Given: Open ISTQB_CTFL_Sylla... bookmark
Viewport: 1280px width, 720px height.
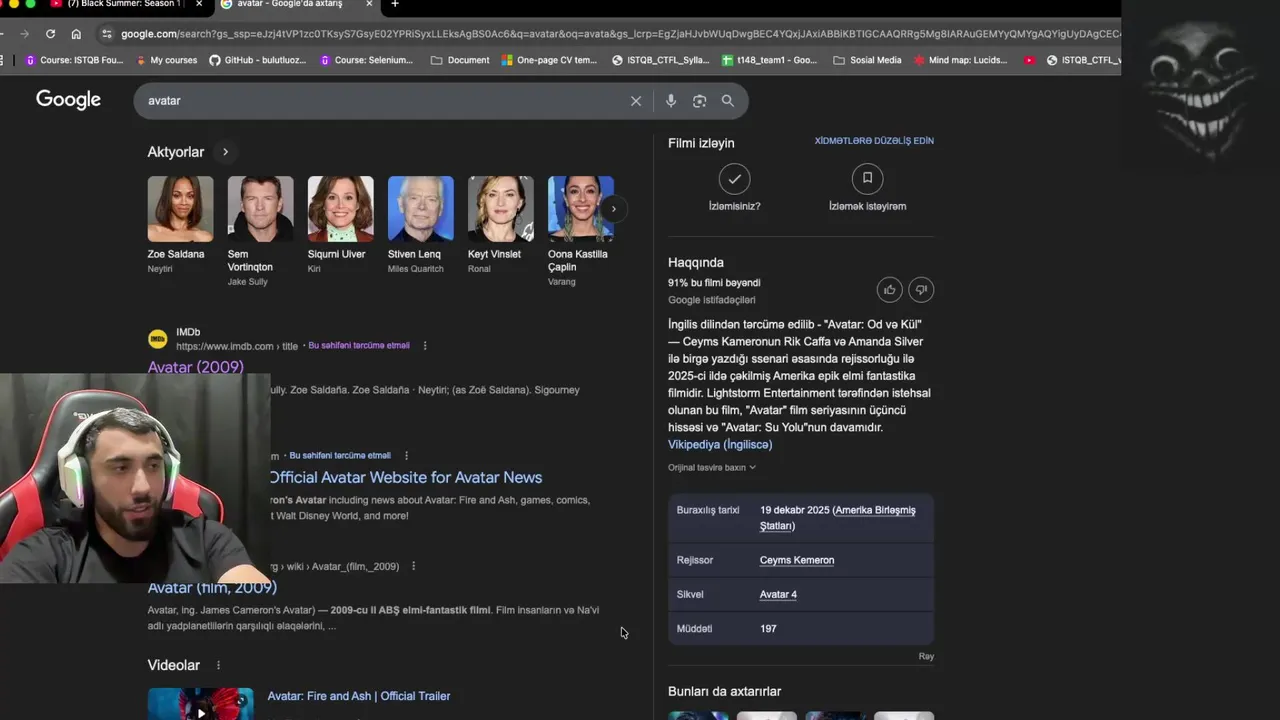Looking at the screenshot, I should point(661,60).
